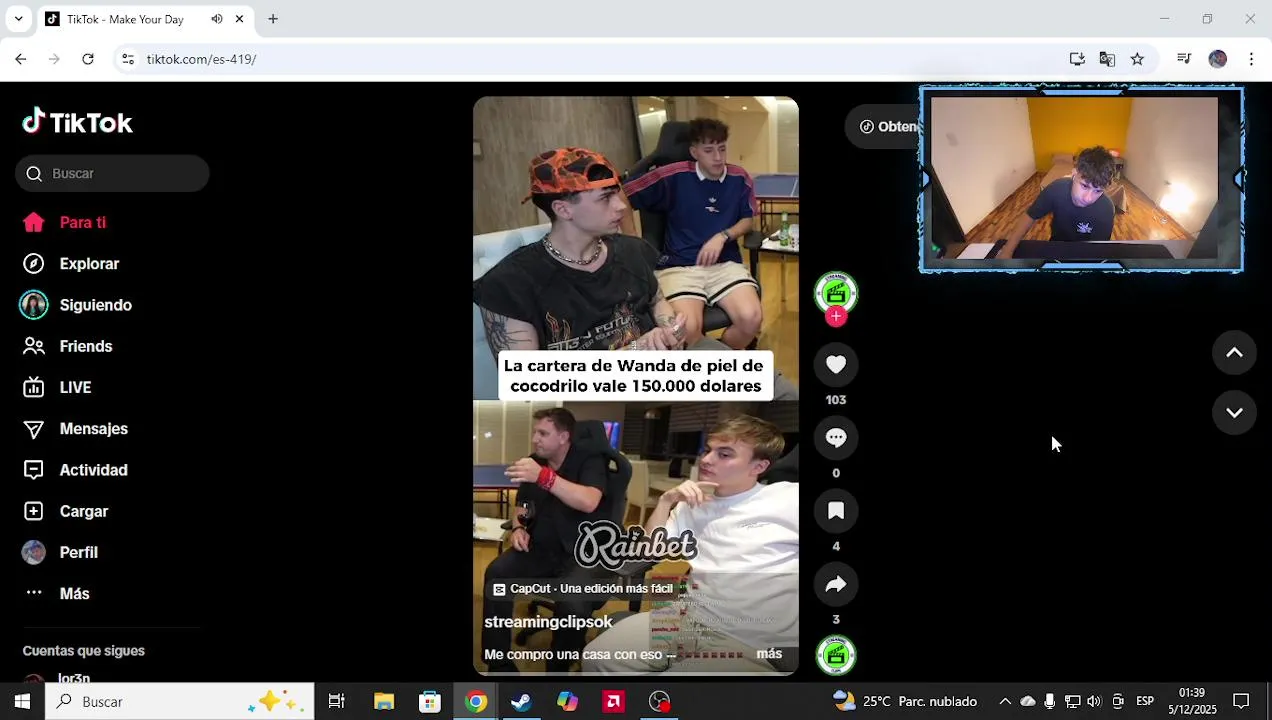Go forward in browser history
This screenshot has width=1272, height=720.
pos(54,59)
